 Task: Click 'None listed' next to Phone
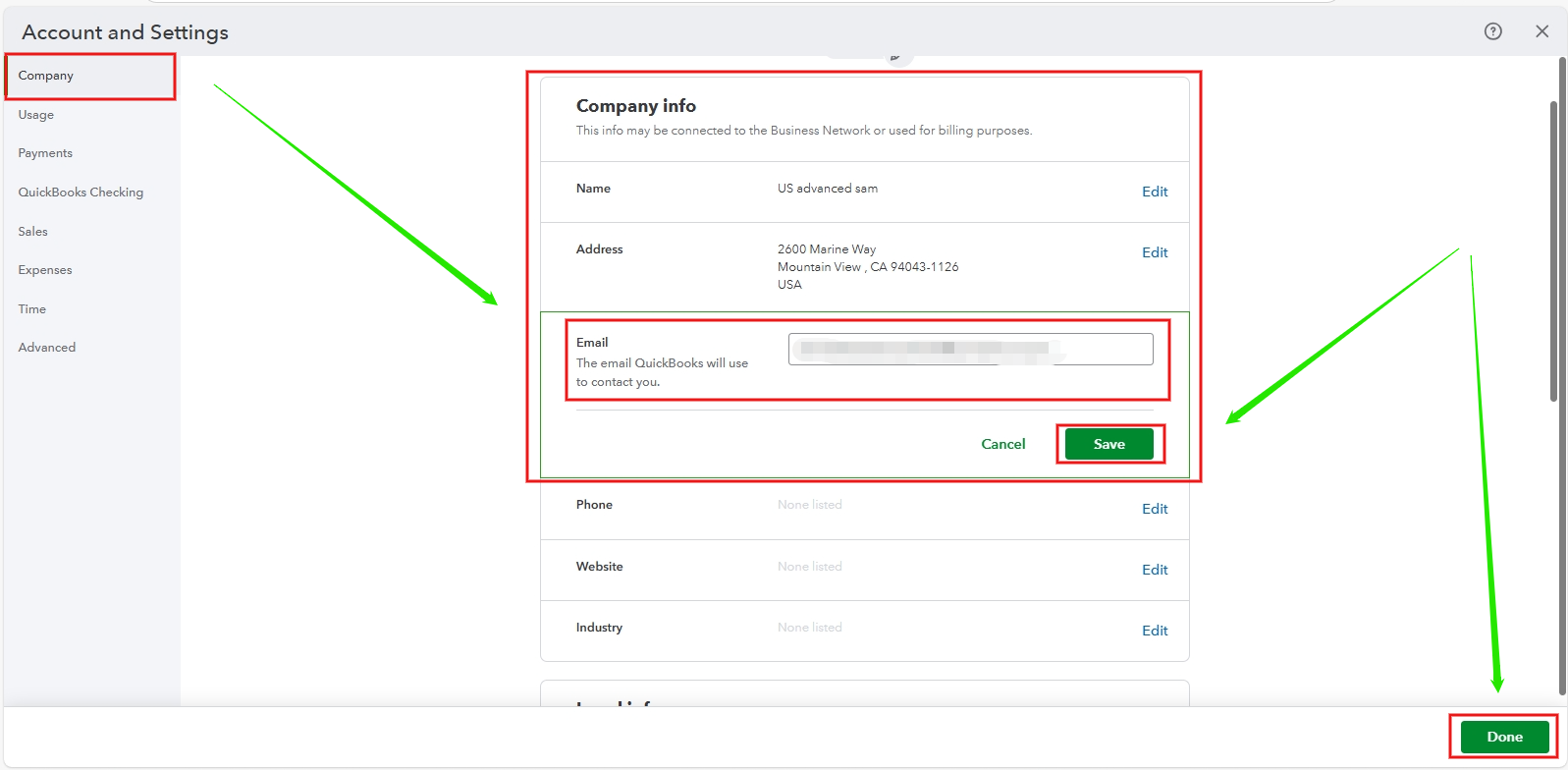(810, 505)
